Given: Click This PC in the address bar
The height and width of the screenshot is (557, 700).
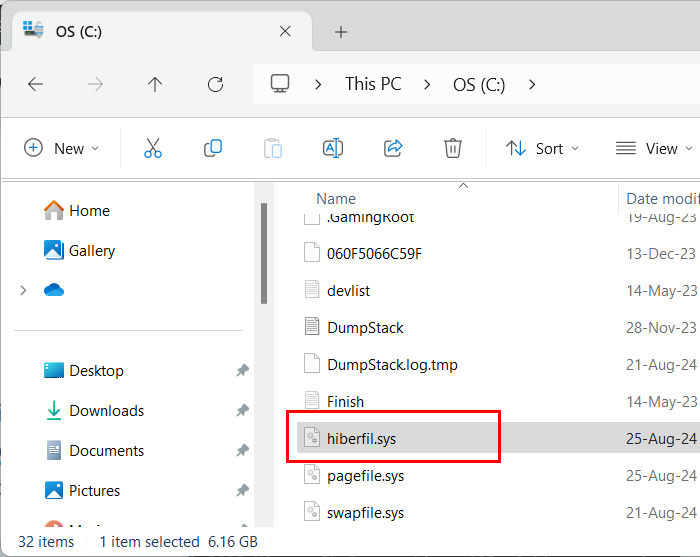Looking at the screenshot, I should 374,85.
